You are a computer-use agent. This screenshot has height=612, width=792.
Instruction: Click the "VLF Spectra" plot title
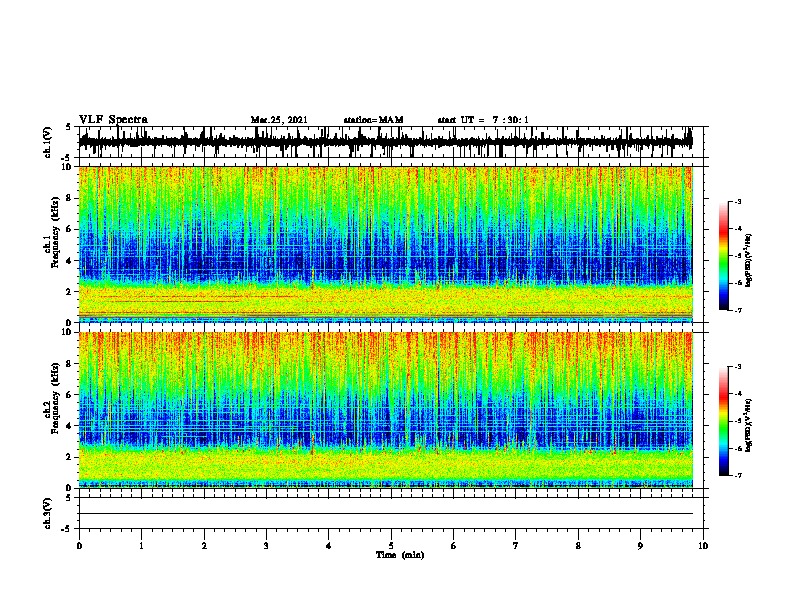pyautogui.click(x=113, y=120)
